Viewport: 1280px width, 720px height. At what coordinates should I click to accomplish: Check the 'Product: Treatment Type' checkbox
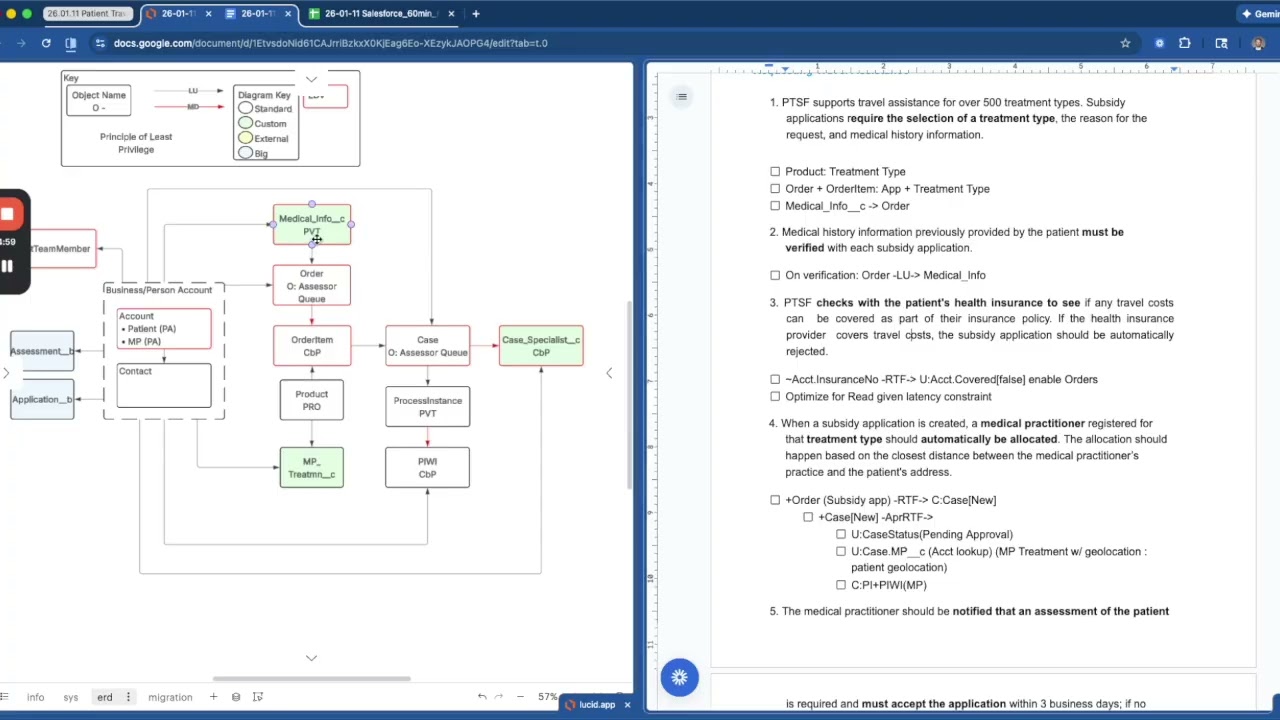point(775,172)
